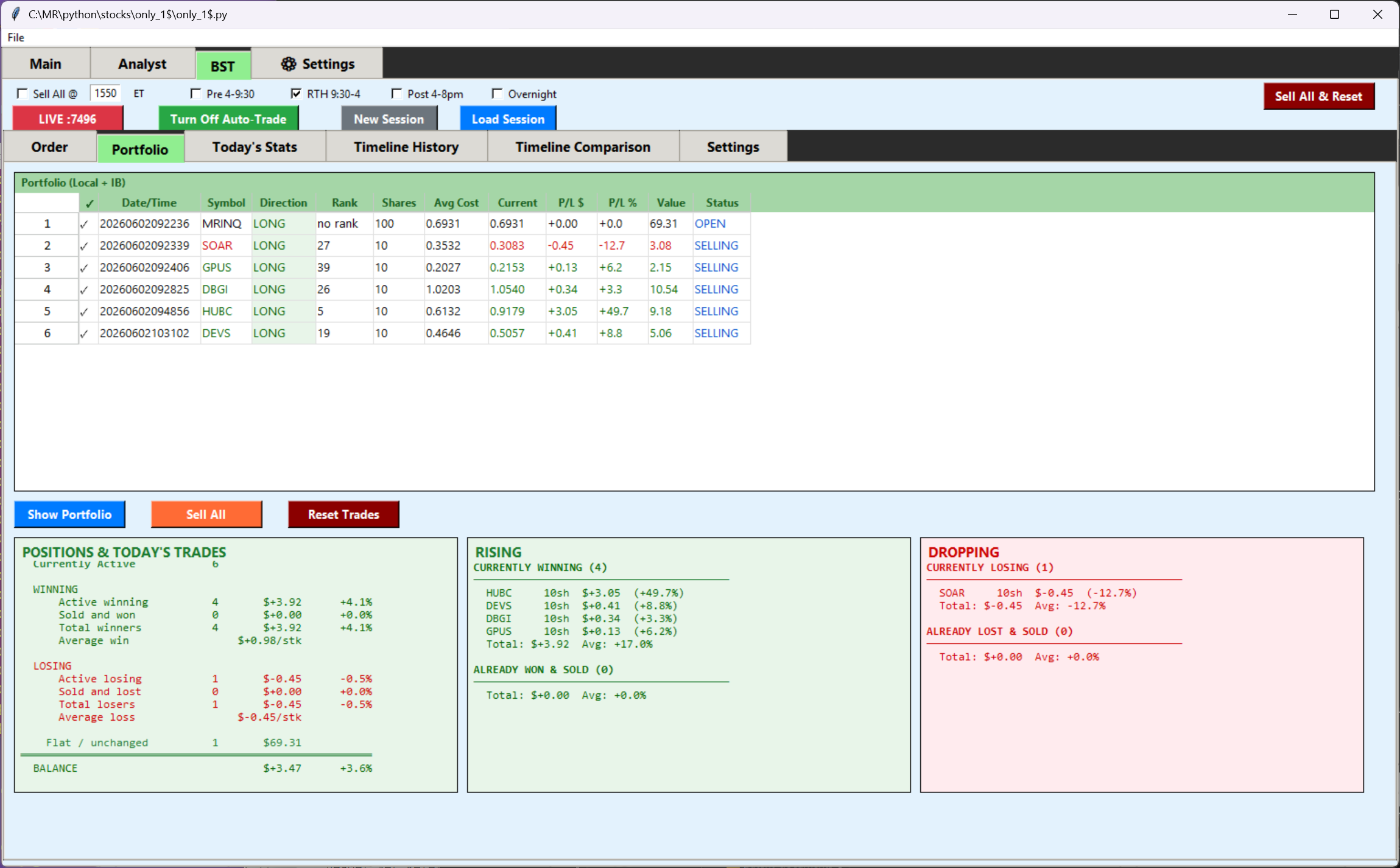Image resolution: width=1400 pixels, height=868 pixels.
Task: Click the Reset Trades button
Action: coord(343,514)
